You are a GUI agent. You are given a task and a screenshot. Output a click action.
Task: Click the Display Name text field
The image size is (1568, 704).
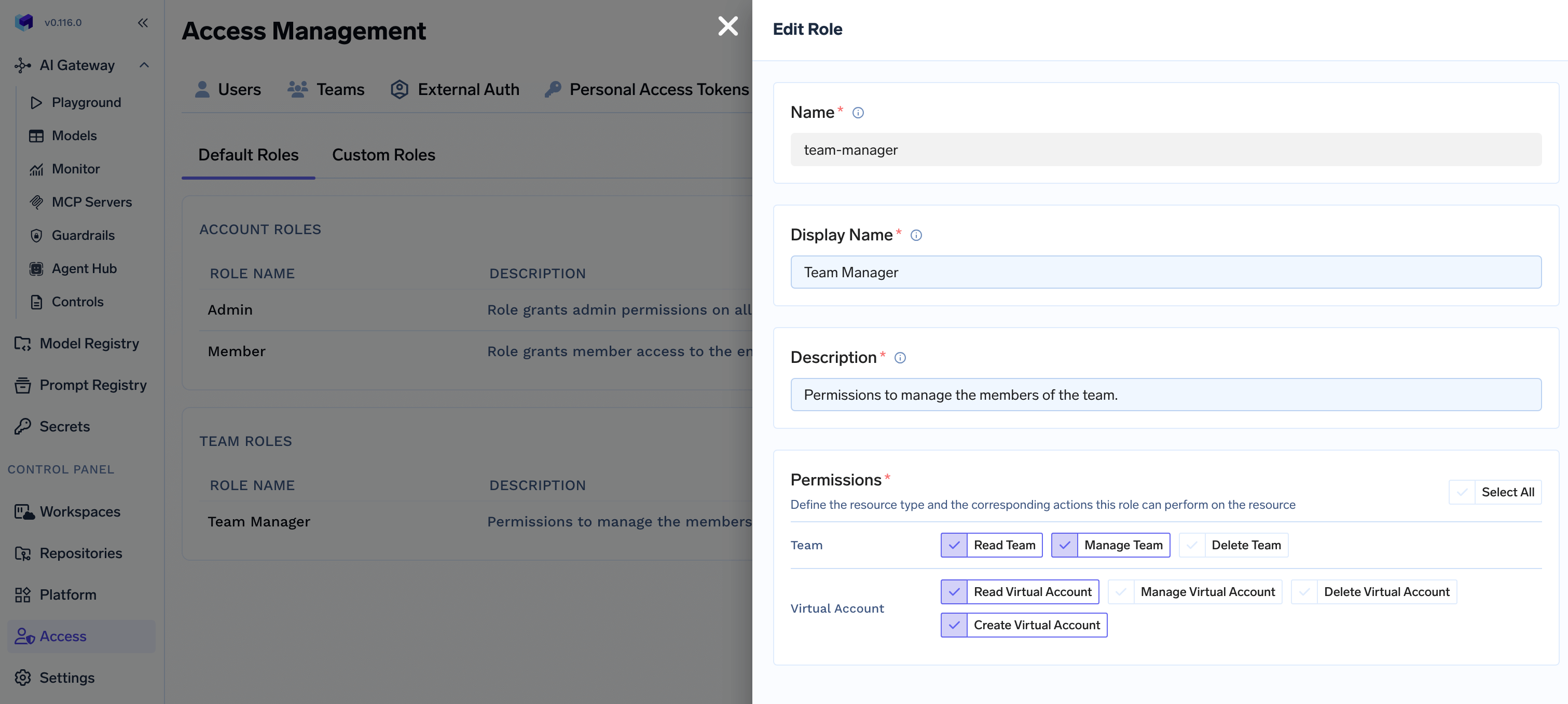[1165, 272]
